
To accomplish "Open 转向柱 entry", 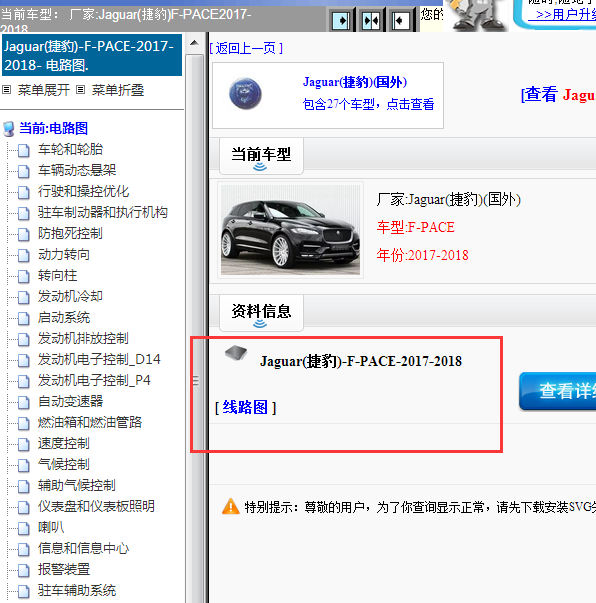I will point(57,275).
